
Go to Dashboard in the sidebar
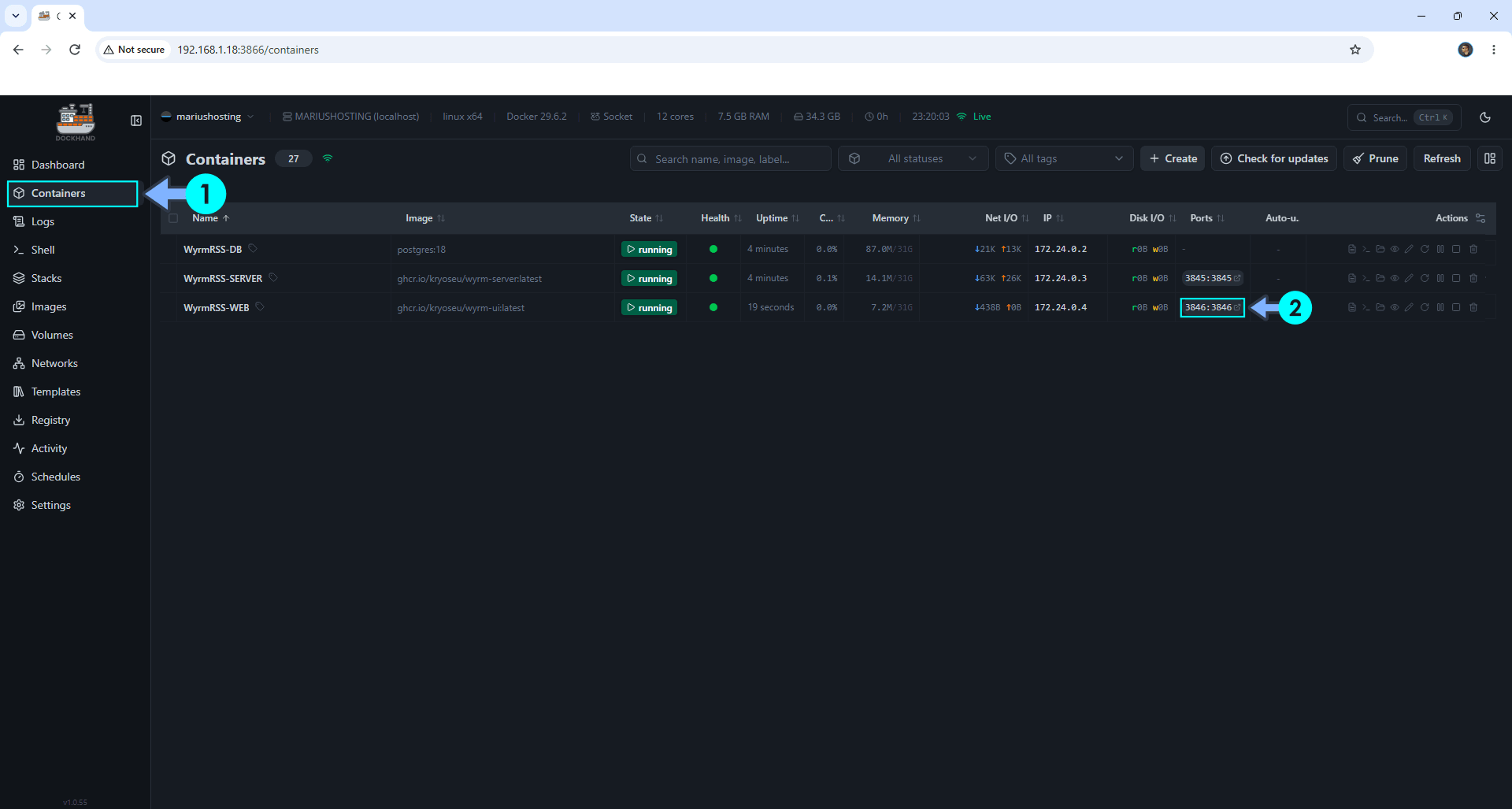(72, 165)
